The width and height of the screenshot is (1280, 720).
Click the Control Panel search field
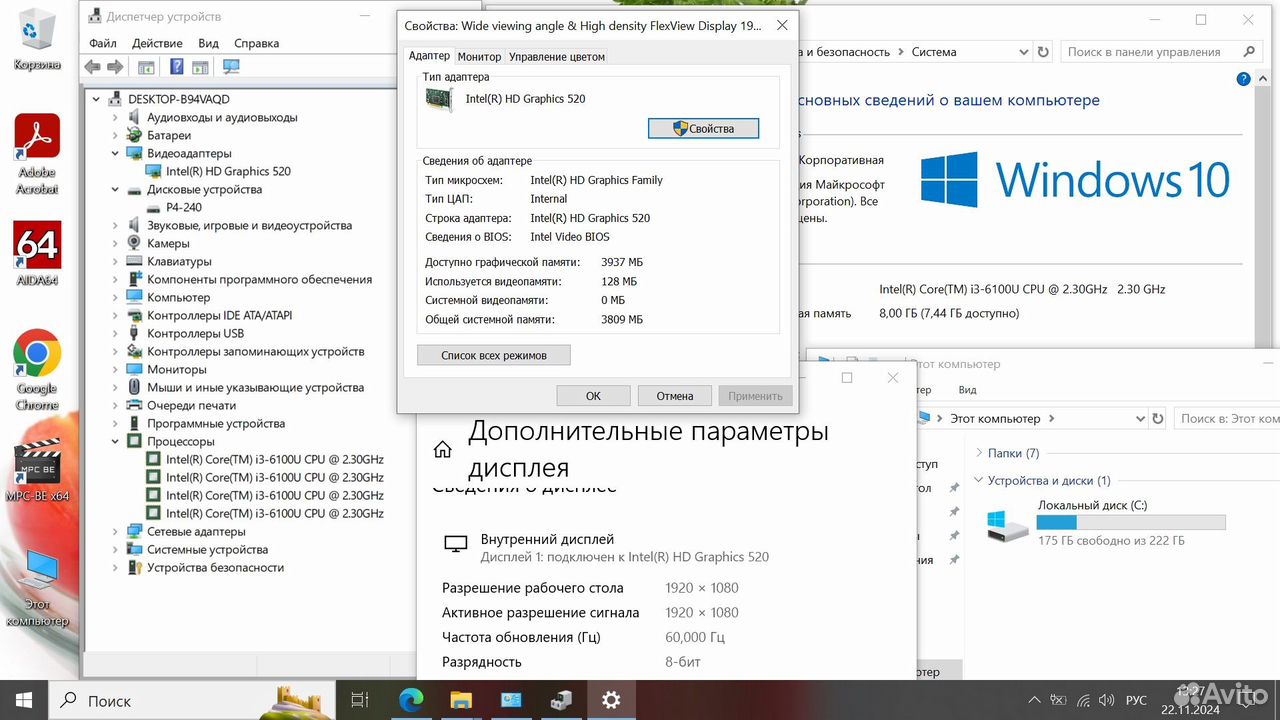tap(1160, 52)
